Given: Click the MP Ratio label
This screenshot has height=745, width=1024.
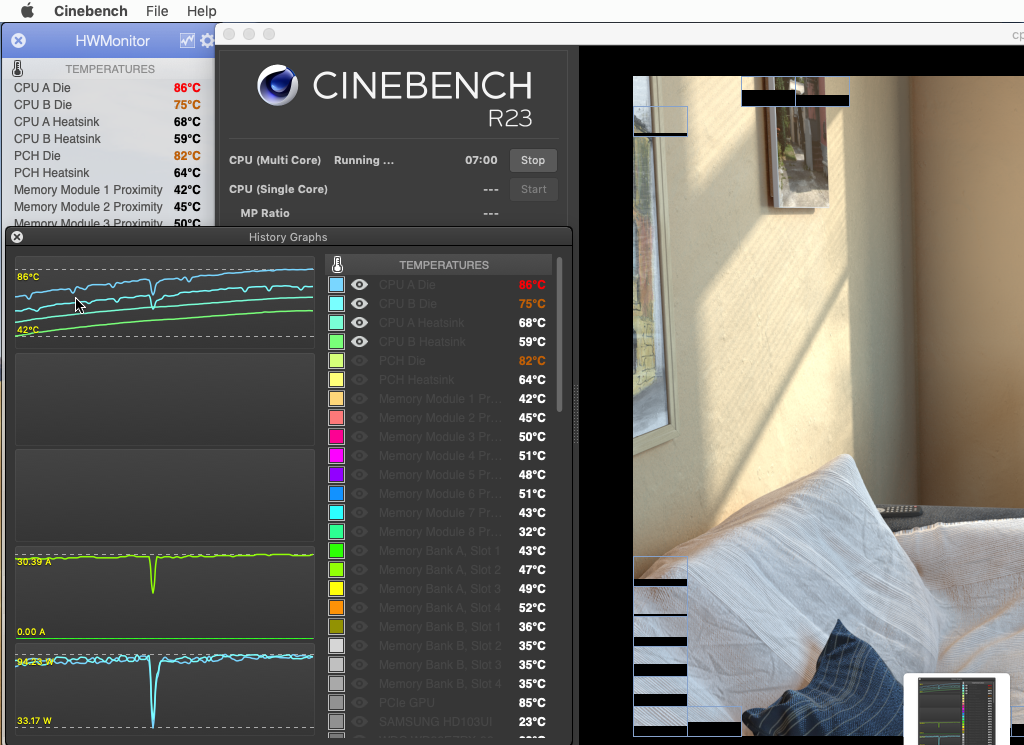Looking at the screenshot, I should click(264, 213).
